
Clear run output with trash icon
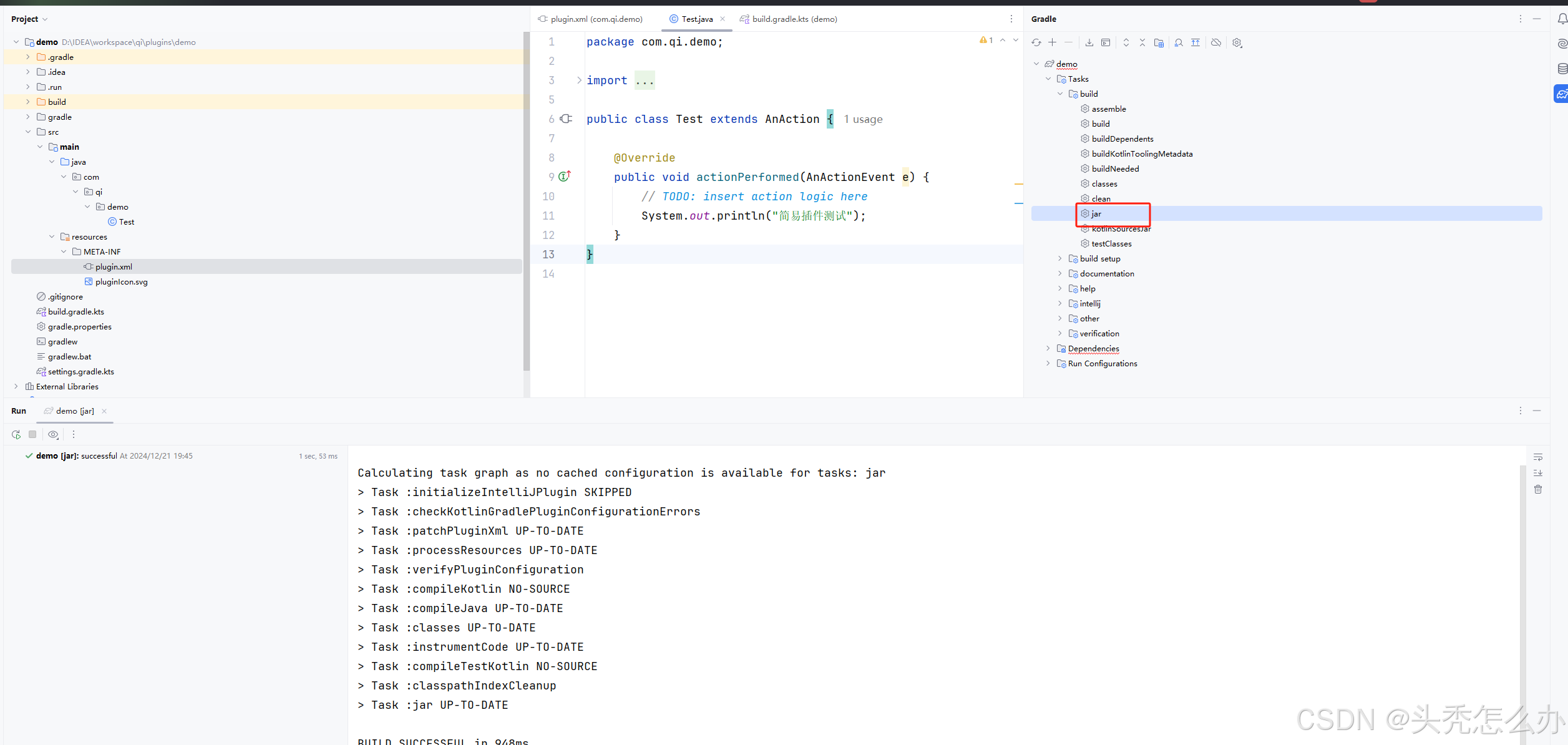(x=1537, y=489)
